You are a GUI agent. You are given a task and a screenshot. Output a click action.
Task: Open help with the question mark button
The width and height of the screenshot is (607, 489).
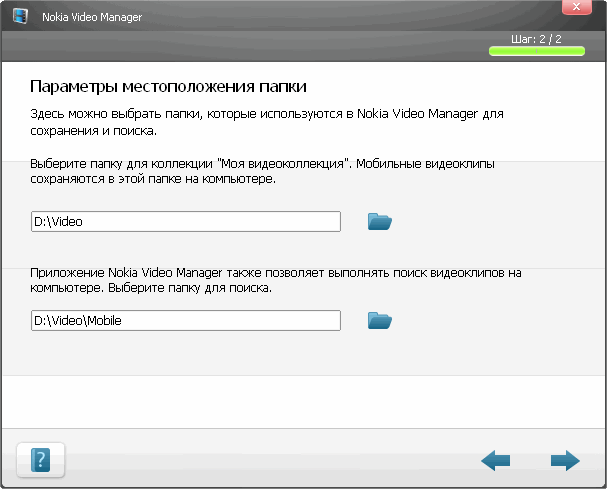(41, 459)
